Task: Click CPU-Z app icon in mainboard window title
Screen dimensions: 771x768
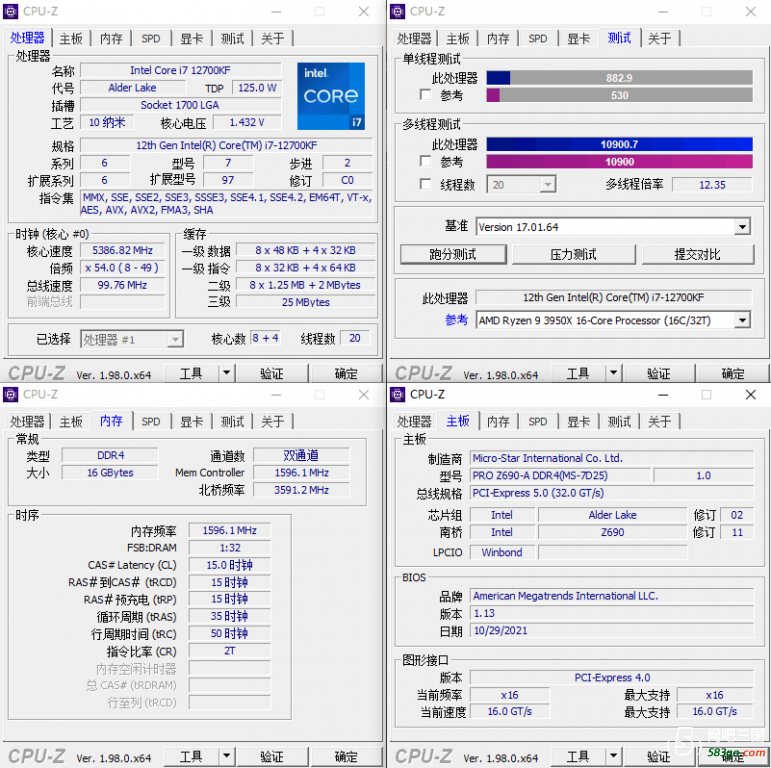Action: 397,394
